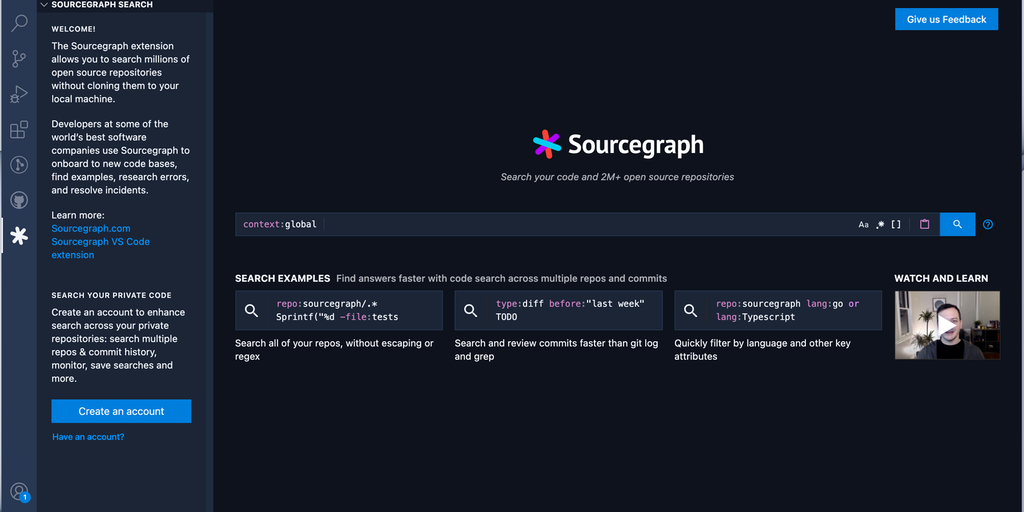
Task: Open the Source Control view
Action: point(18,59)
